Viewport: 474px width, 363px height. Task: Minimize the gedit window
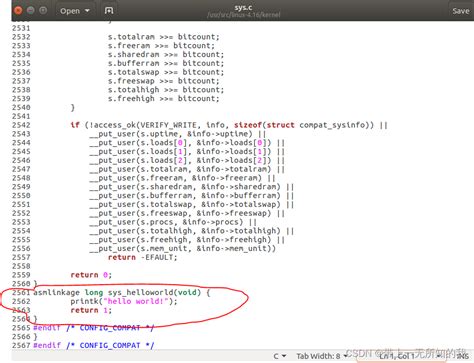[x=30, y=11]
